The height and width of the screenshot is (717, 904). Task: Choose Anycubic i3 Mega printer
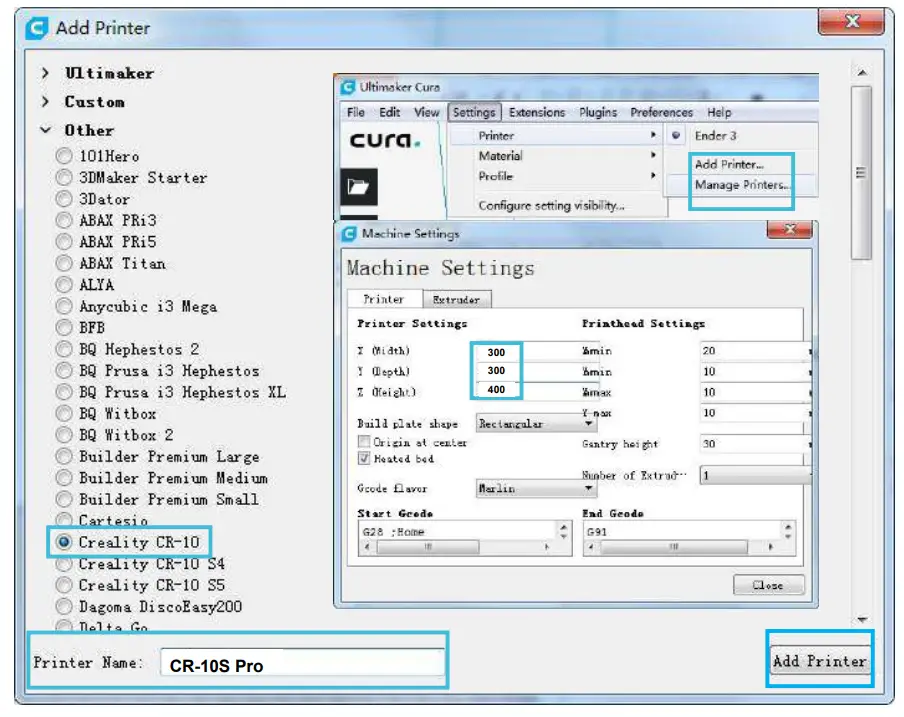click(x=64, y=306)
